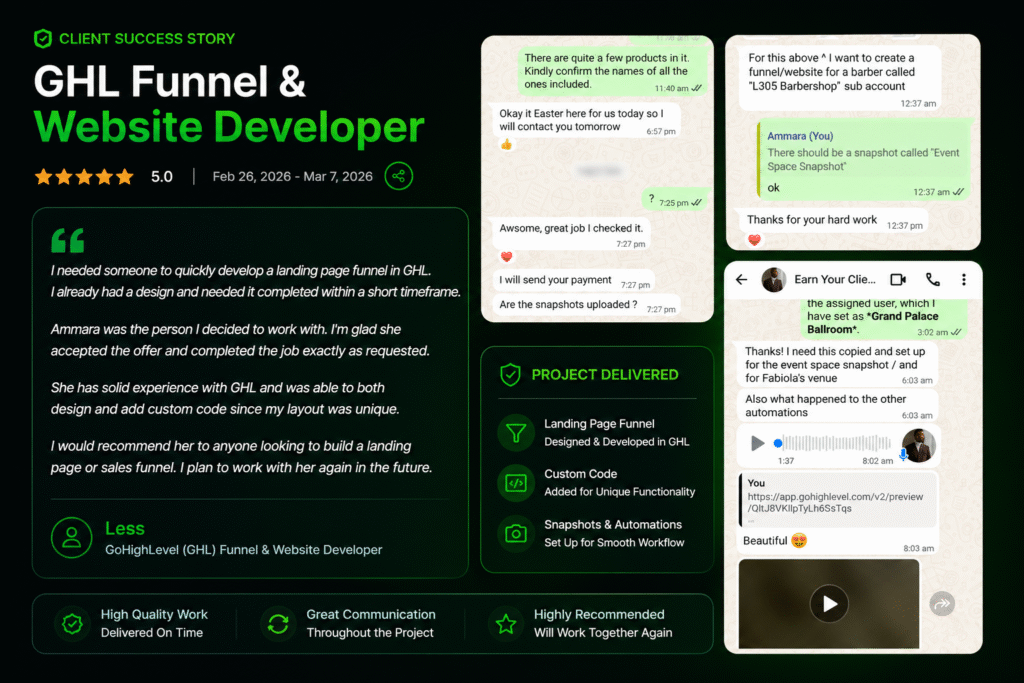
Task: Click the forward arrow beside the video
Action: [x=942, y=604]
